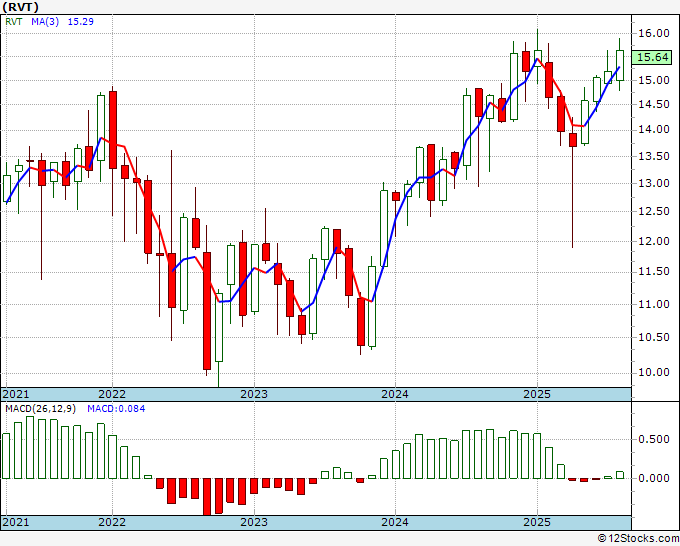
Task: Click the 0.000 MACD axis label
Action: (x=654, y=478)
